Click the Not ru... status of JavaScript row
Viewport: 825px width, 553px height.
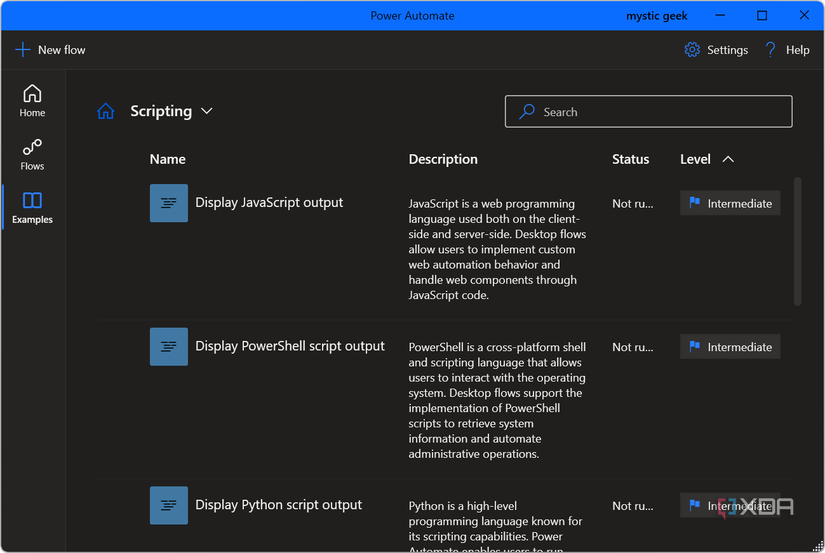pyautogui.click(x=632, y=204)
